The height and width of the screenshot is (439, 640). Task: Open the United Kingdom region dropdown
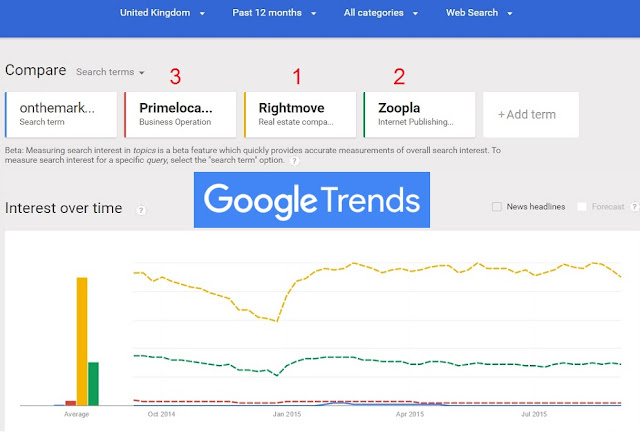click(162, 13)
